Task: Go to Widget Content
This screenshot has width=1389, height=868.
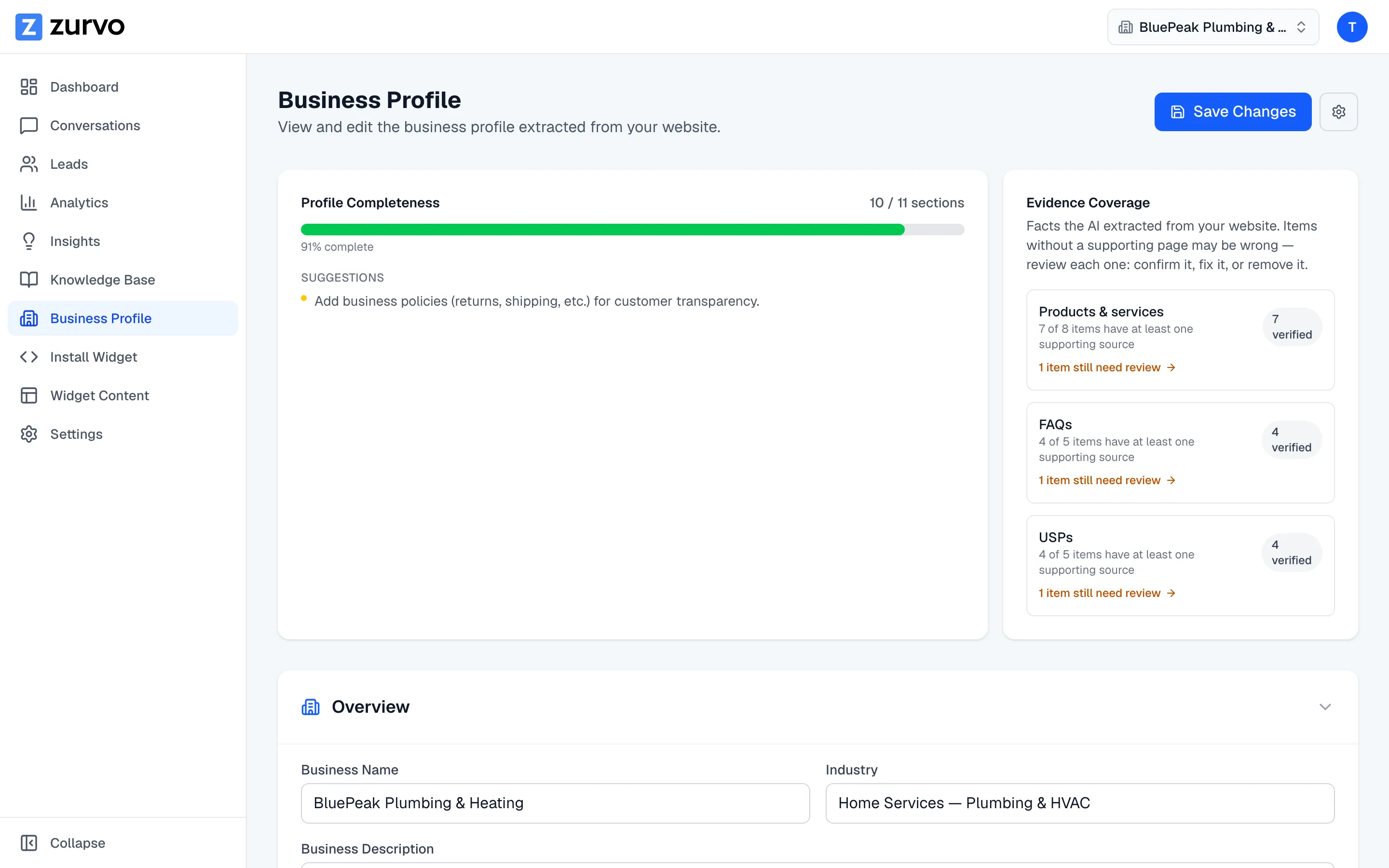Action: click(x=123, y=395)
